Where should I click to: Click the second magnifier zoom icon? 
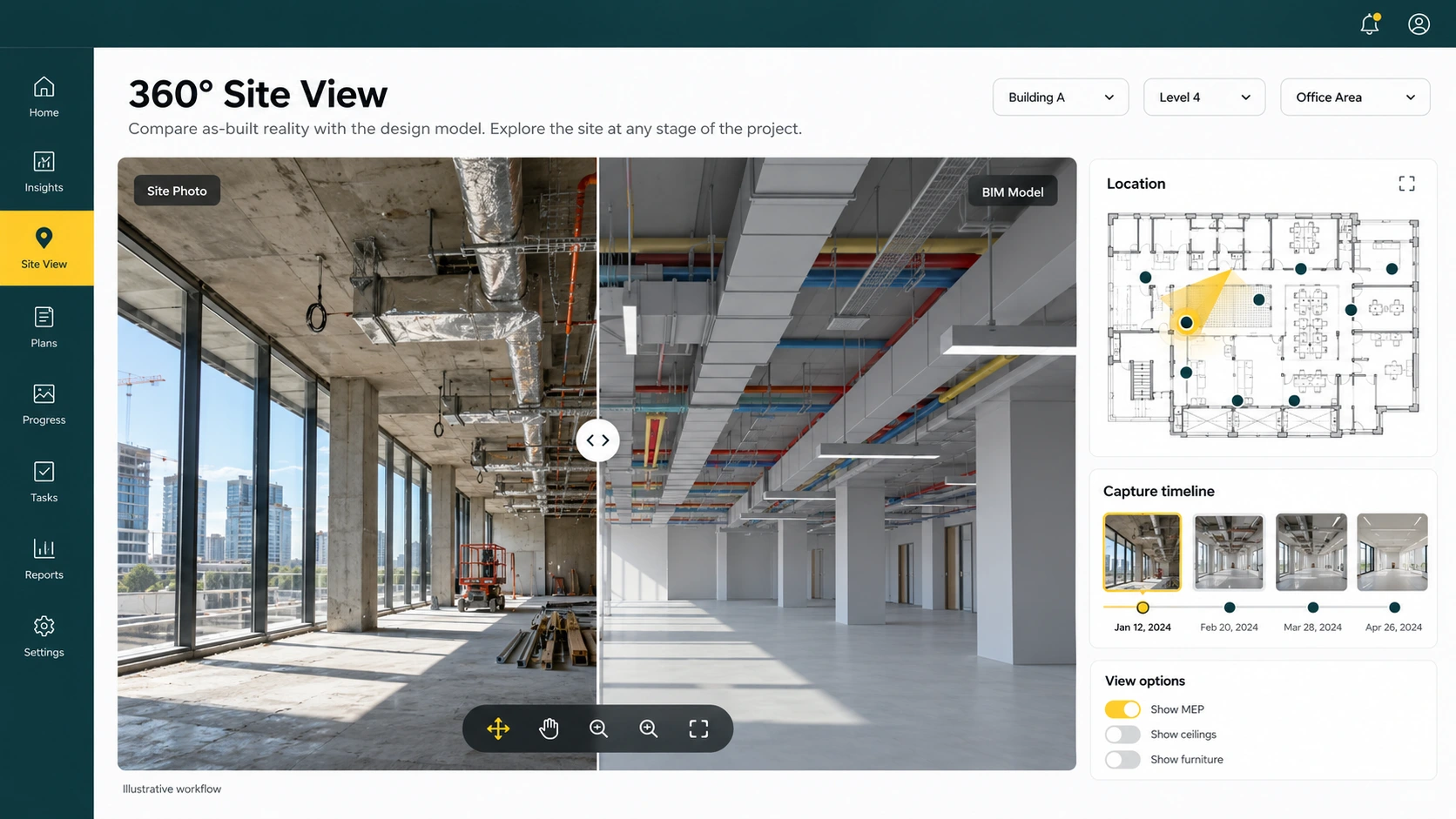point(649,728)
